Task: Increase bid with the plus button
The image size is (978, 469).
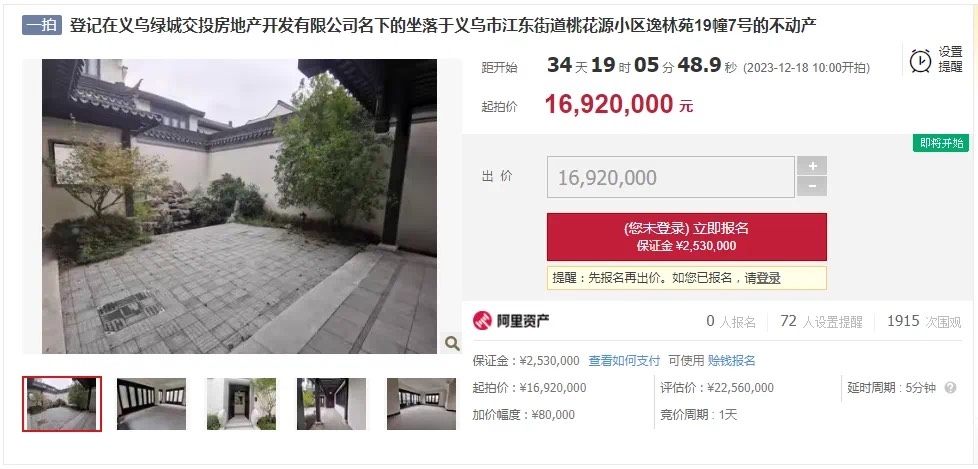Action: (812, 166)
